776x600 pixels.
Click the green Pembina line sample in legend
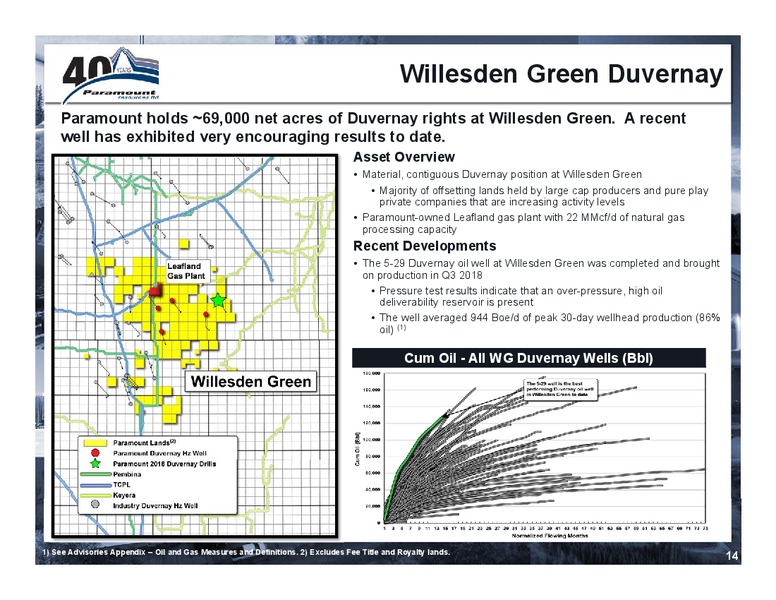(x=96, y=474)
